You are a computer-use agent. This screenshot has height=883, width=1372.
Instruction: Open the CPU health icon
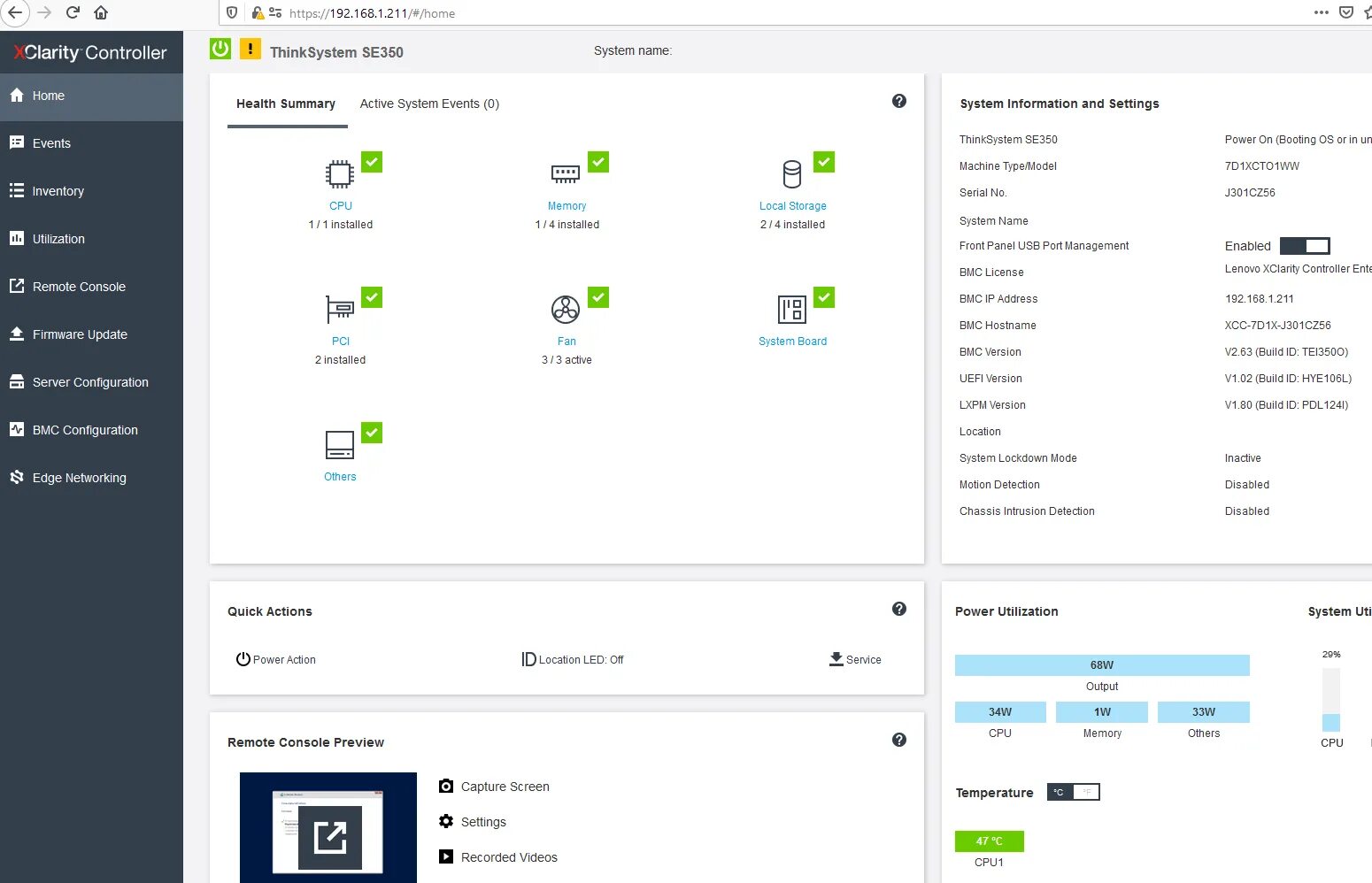[340, 174]
